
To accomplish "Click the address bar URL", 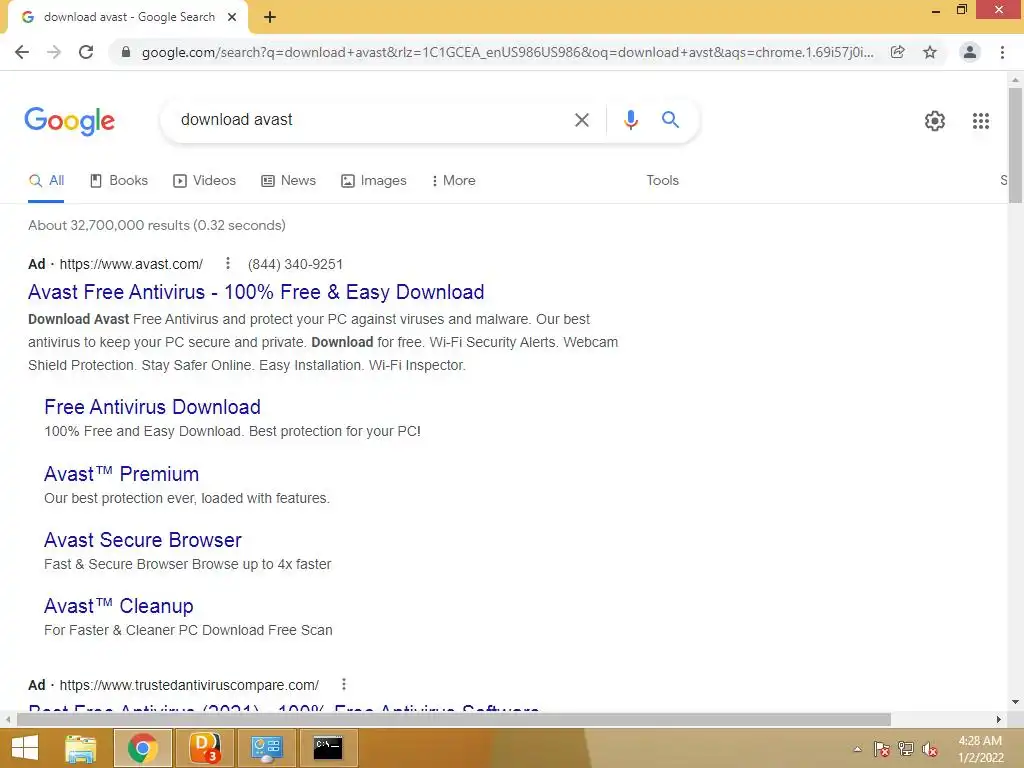I will (507, 52).
